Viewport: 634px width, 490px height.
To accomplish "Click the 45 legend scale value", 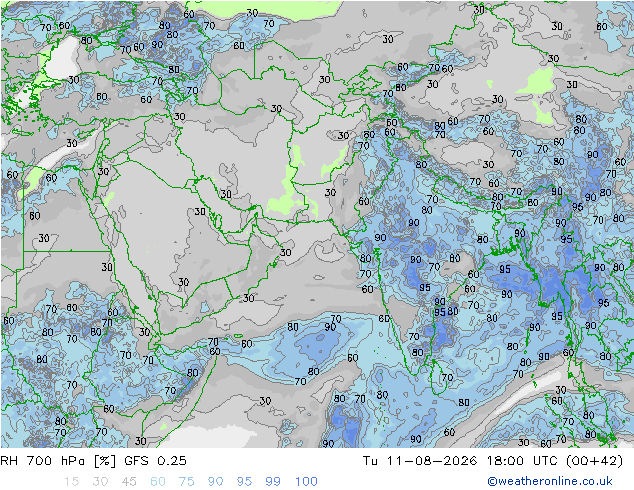I will pyautogui.click(x=129, y=481).
